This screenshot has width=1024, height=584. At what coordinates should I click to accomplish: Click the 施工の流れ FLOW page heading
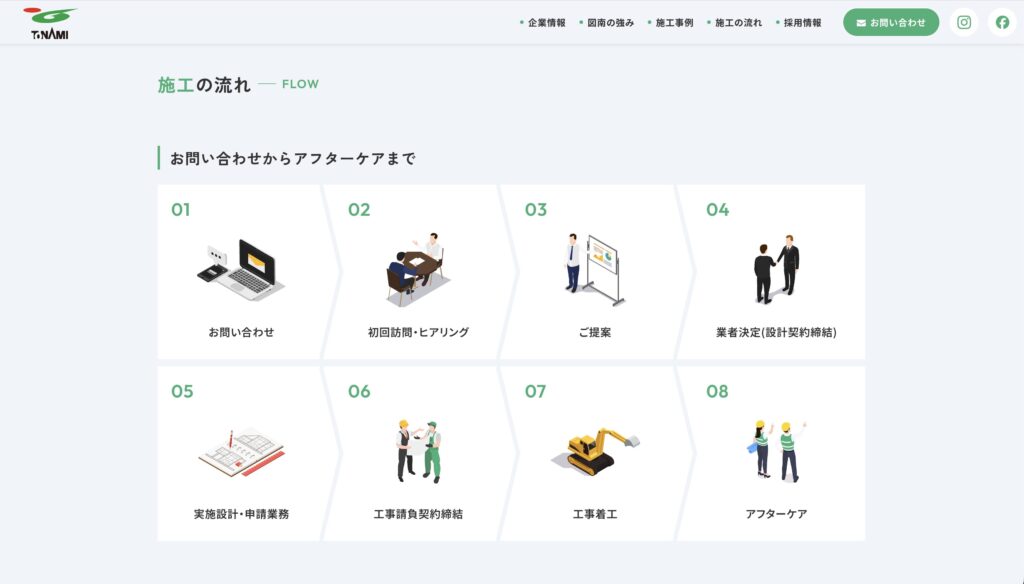click(x=237, y=85)
